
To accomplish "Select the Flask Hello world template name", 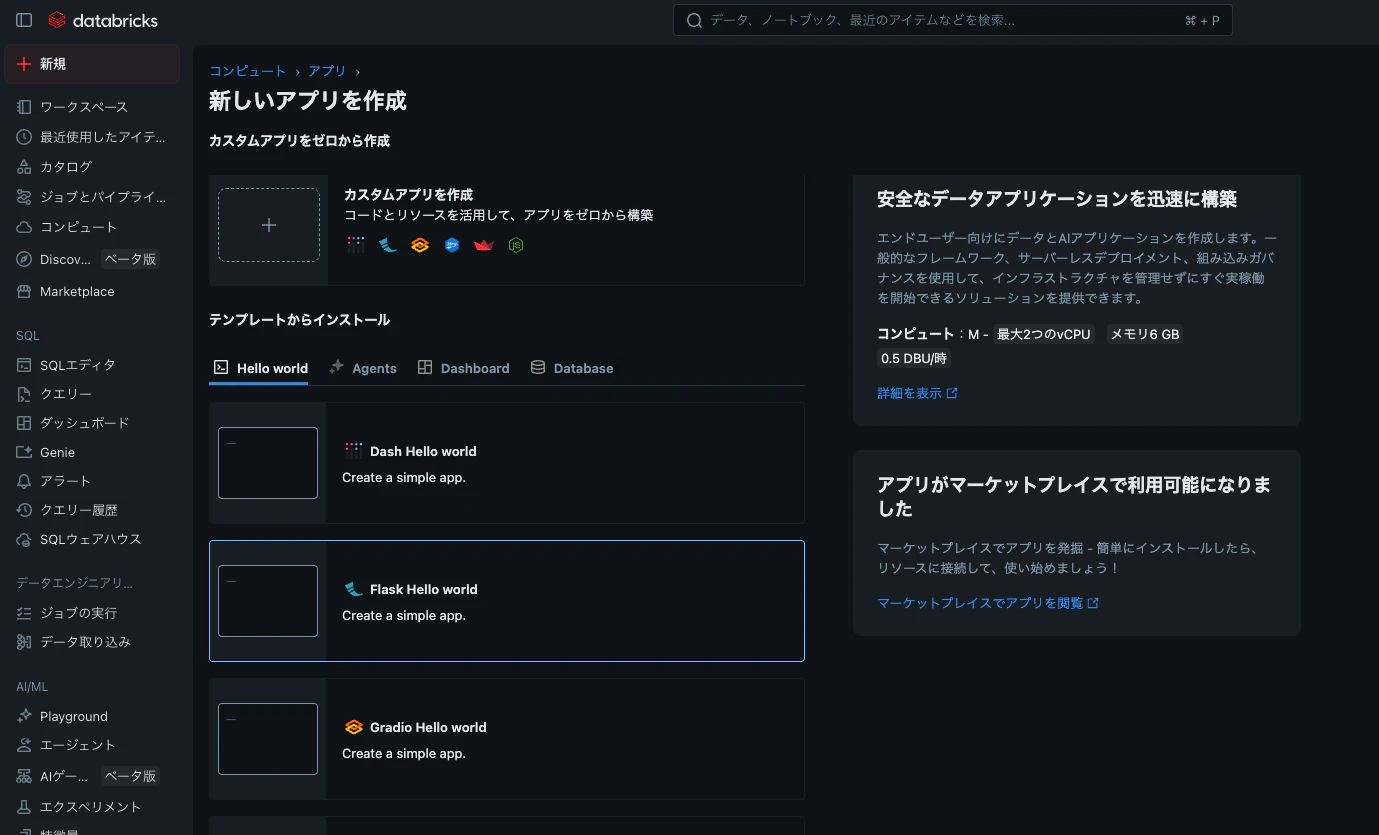I will [x=424, y=589].
